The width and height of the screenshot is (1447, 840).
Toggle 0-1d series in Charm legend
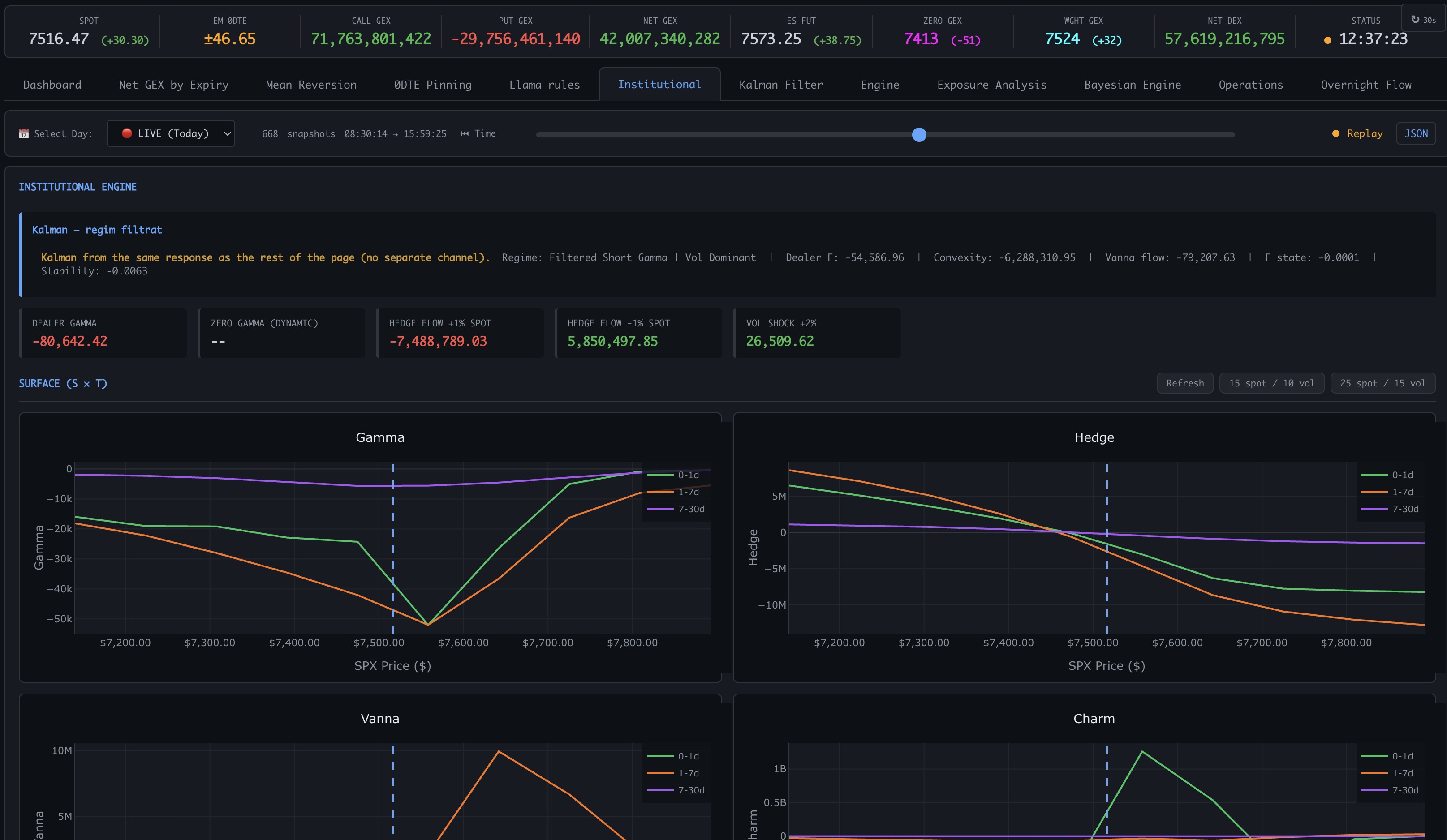coord(1387,756)
